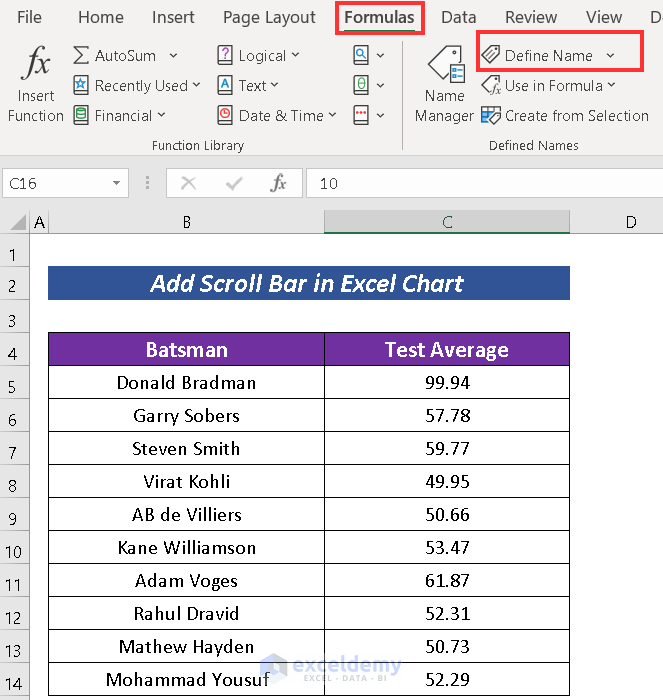Expand the Recently Used dropdown arrow

196,85
